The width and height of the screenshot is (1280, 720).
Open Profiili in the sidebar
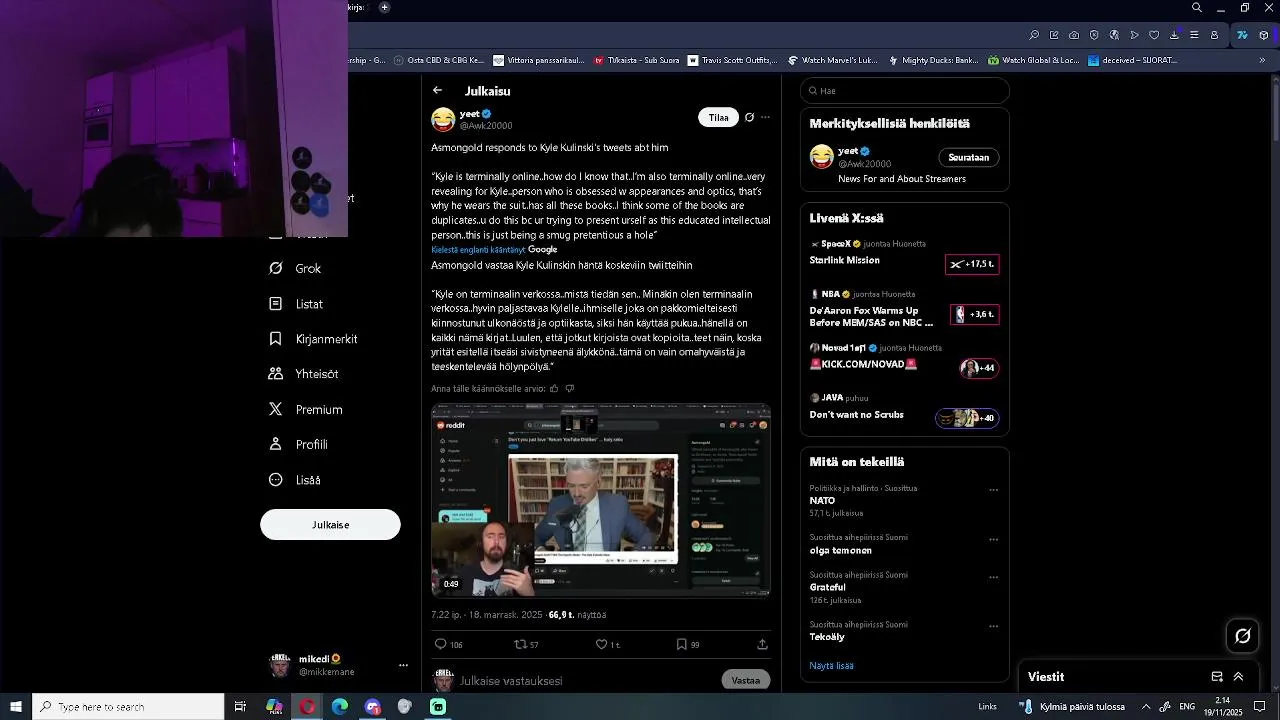(x=298, y=444)
